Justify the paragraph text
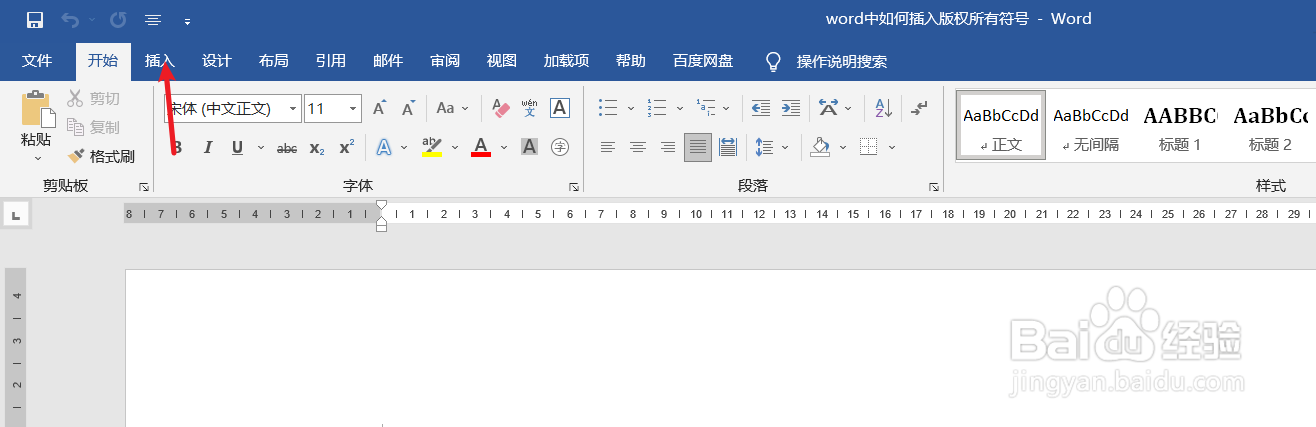Screen dimensions: 1316x427 click(x=698, y=148)
